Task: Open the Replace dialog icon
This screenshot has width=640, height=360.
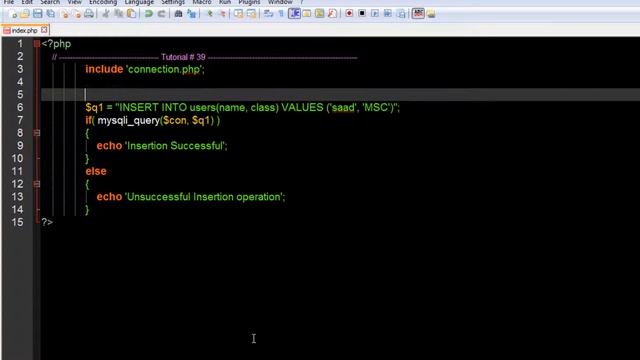Action: [191, 14]
